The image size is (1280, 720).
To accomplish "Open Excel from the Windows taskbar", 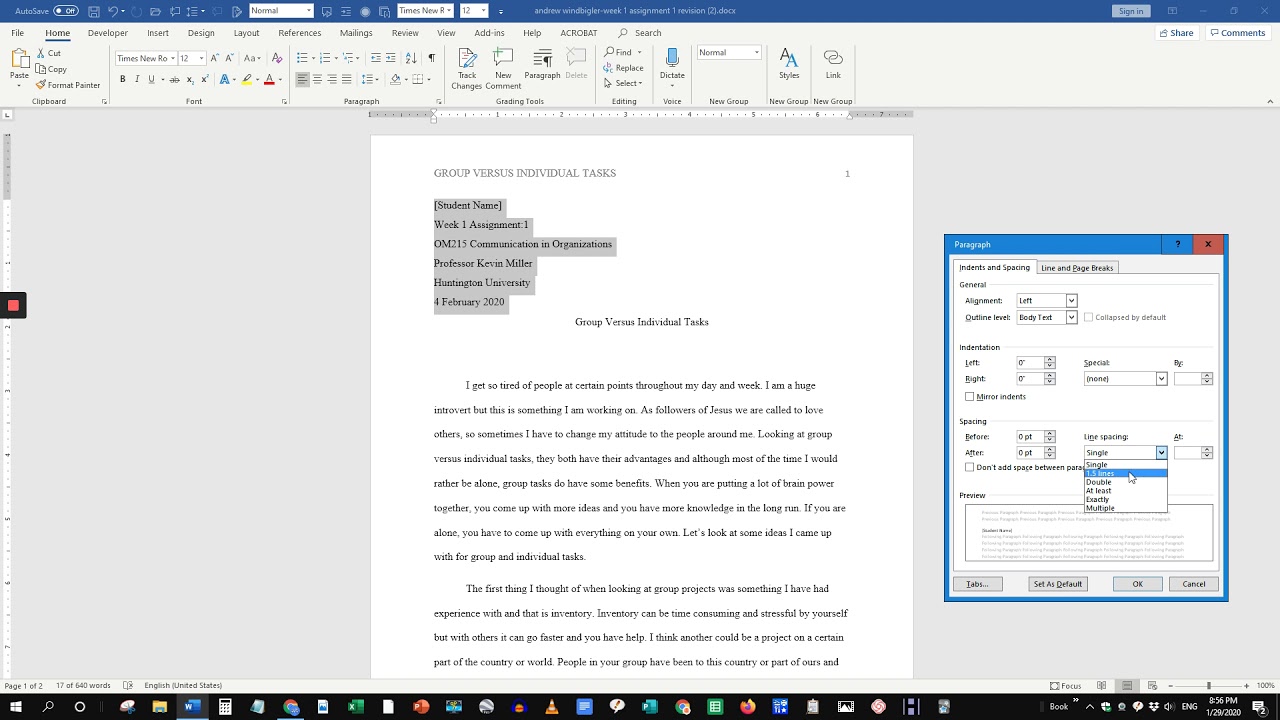I will [355, 707].
